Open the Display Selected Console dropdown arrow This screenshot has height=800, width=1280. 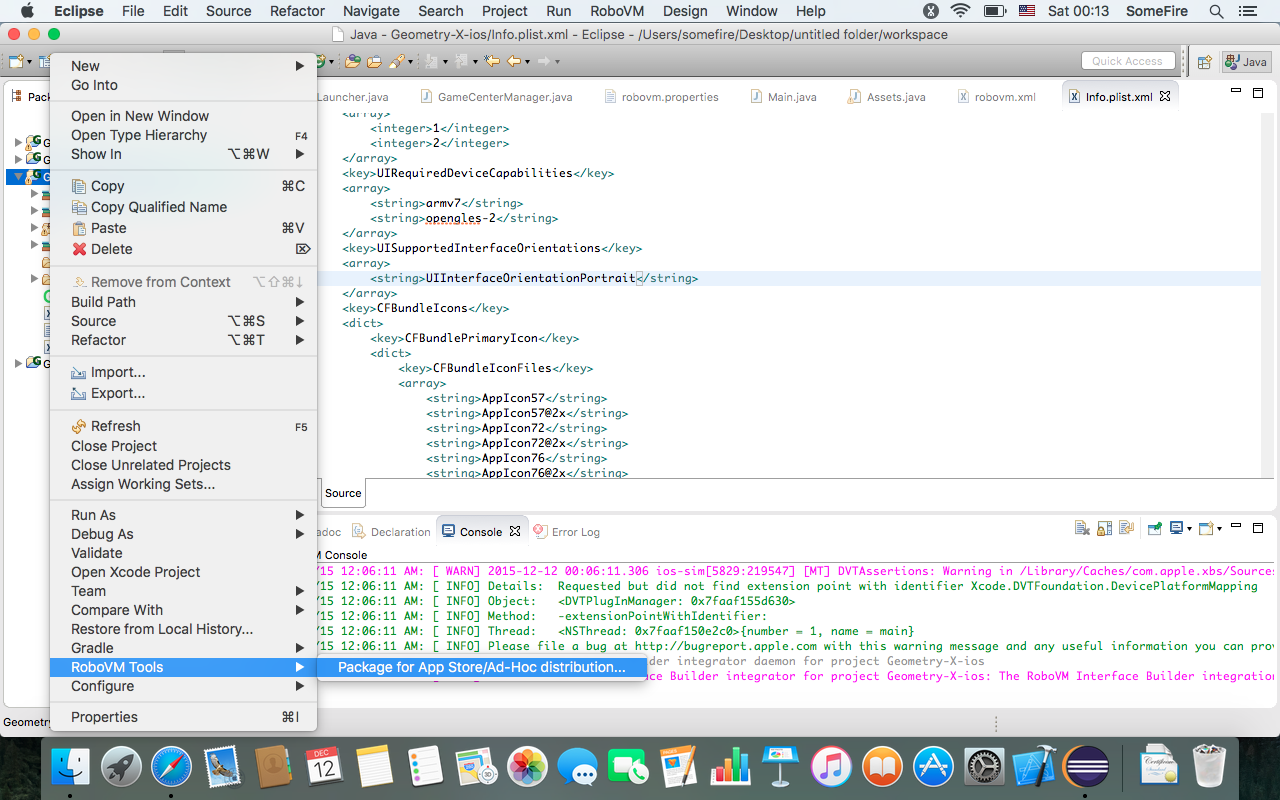pyautogui.click(x=1189, y=529)
